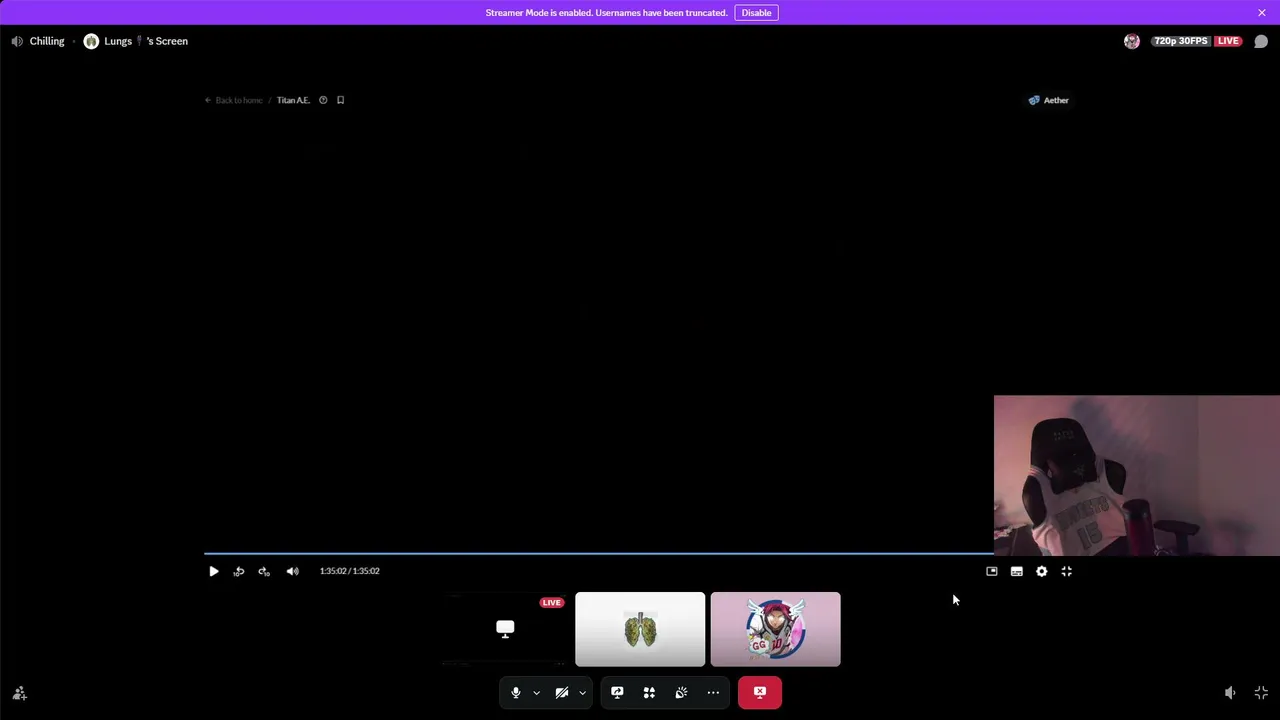
Task: Play the Titan A.E. video
Action: pos(213,571)
